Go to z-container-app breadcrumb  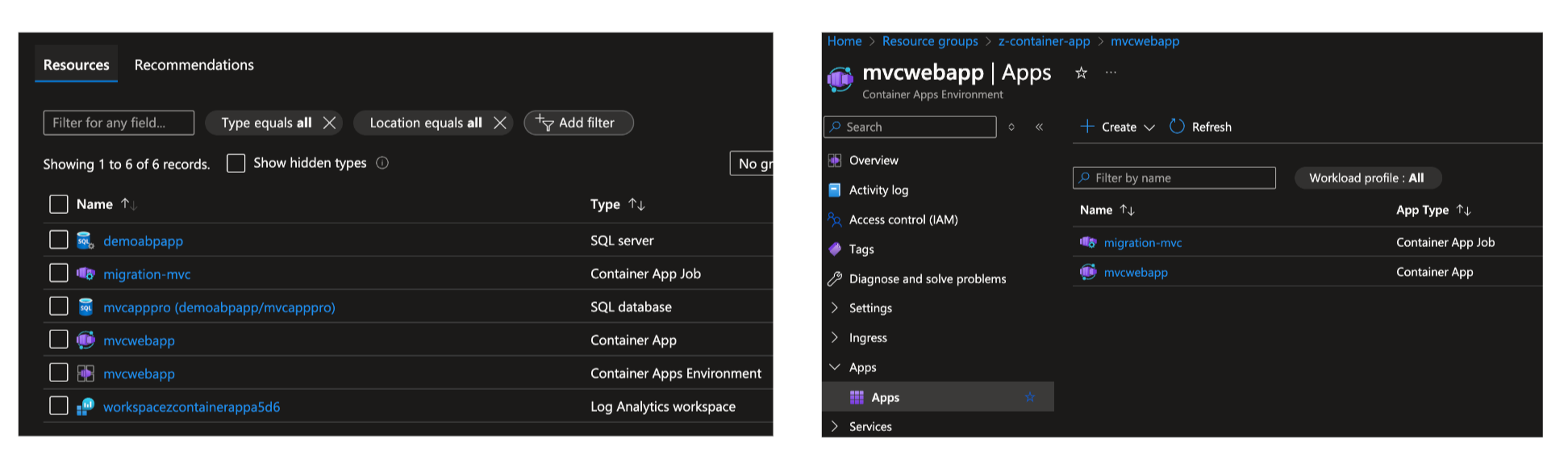pos(1044,41)
